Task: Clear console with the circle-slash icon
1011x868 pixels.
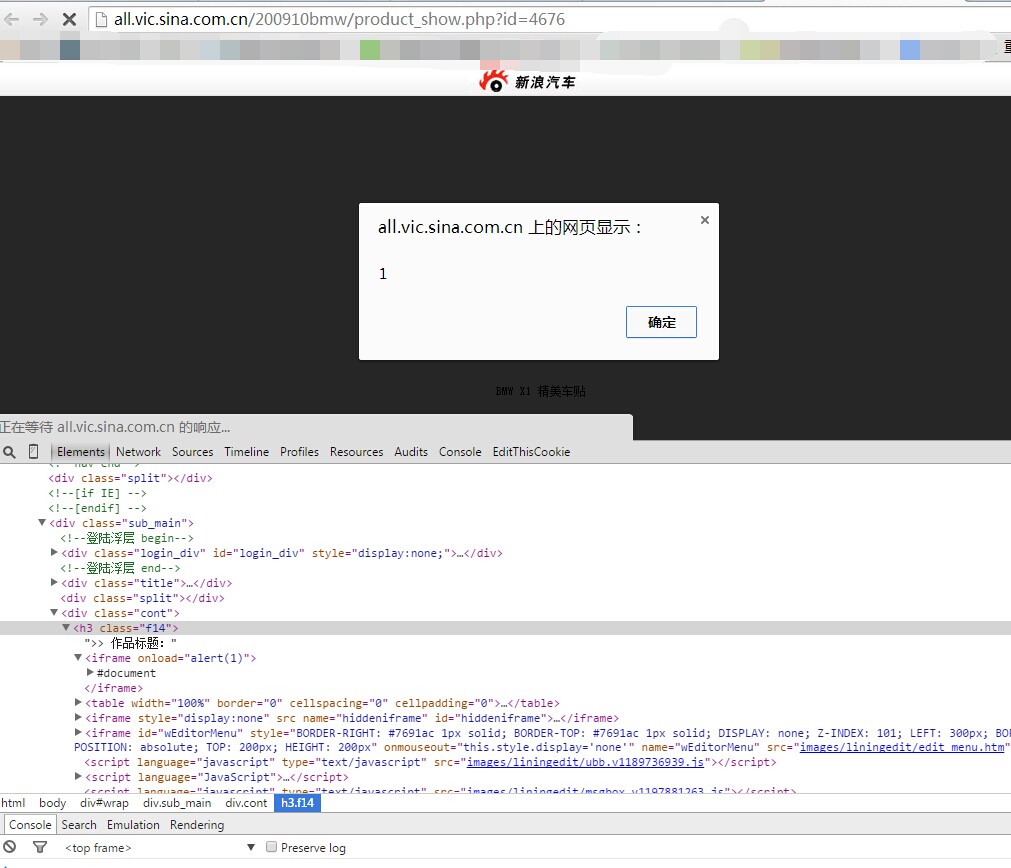Action: pyautogui.click(x=9, y=847)
